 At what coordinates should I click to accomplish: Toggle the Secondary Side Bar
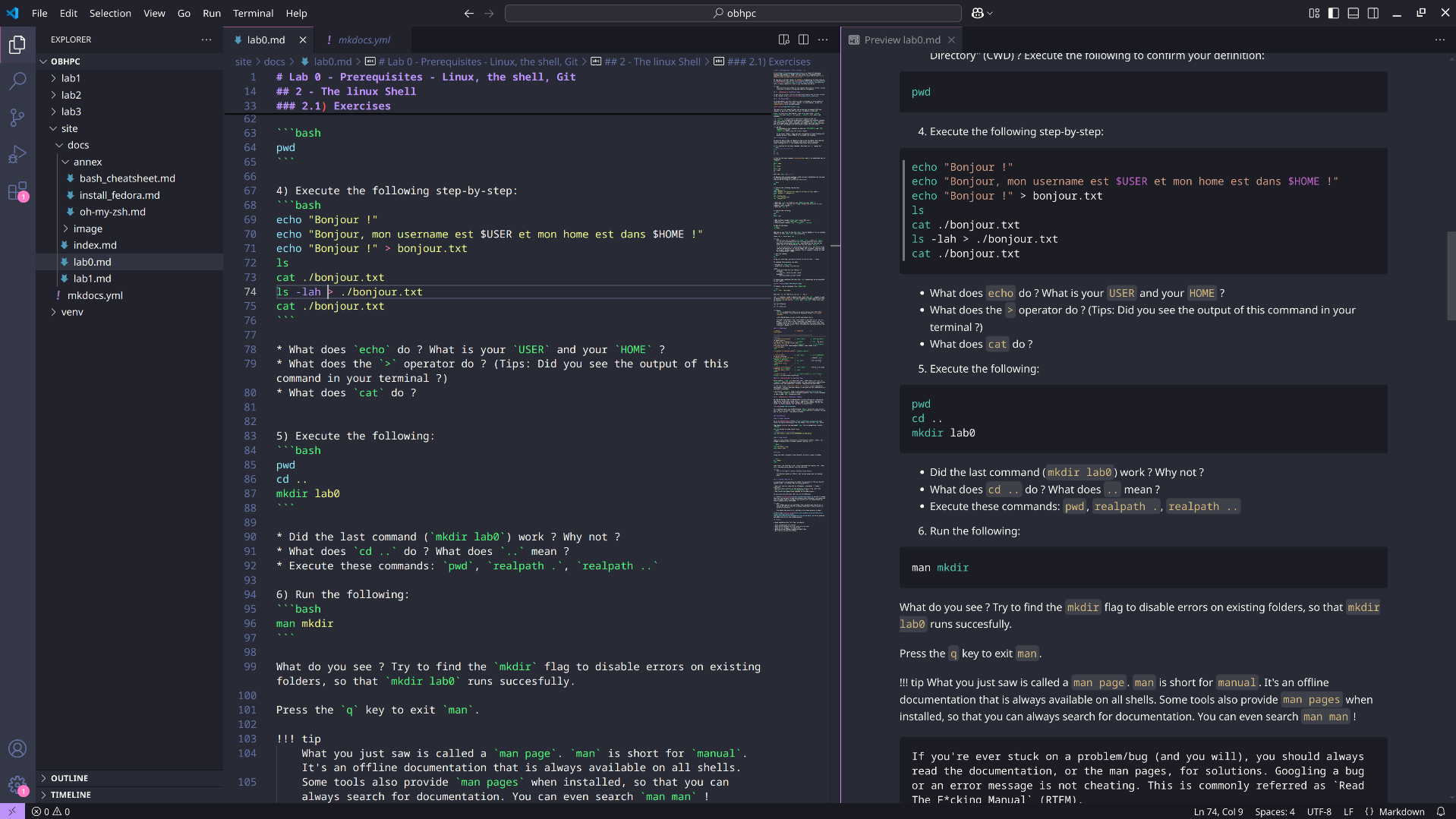pos(1373,13)
